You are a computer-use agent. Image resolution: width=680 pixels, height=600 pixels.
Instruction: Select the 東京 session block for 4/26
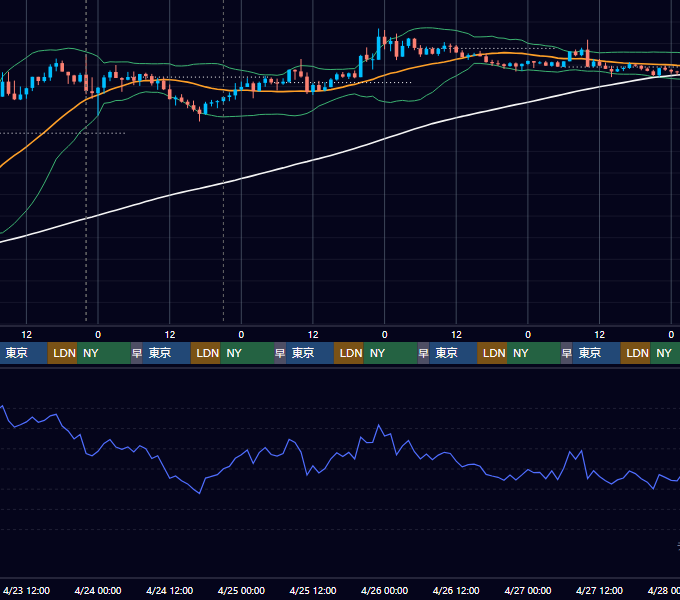[453, 353]
